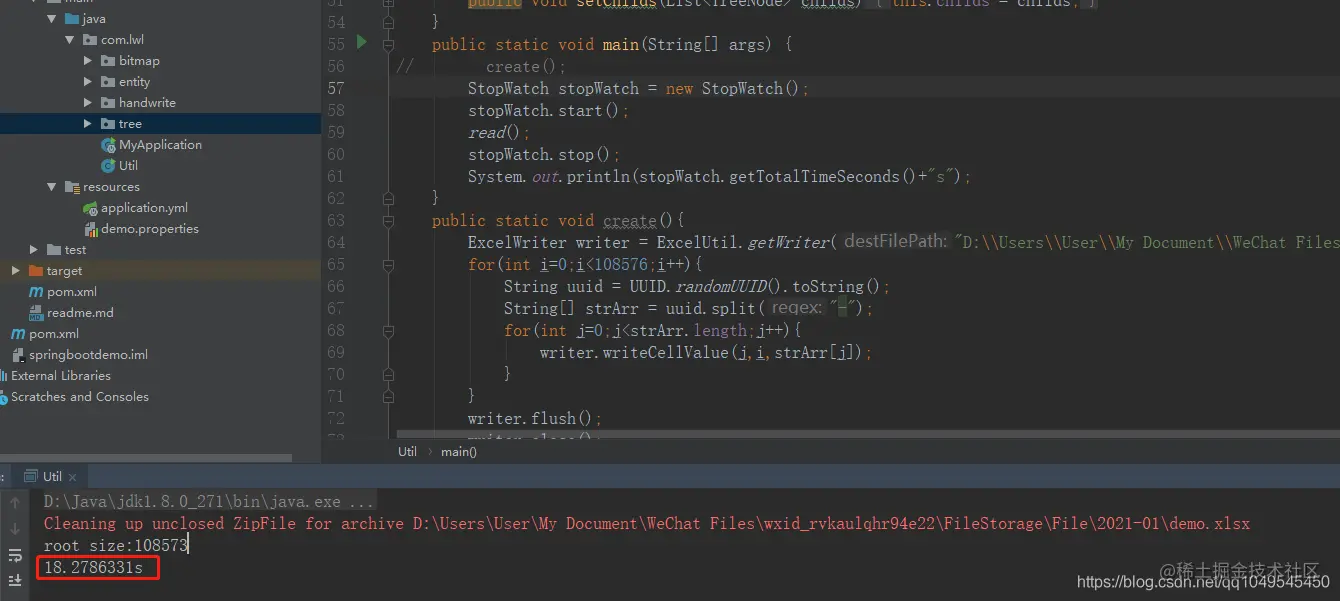Click the com.lwl package icon
The width and height of the screenshot is (1340, 601).
(90, 40)
